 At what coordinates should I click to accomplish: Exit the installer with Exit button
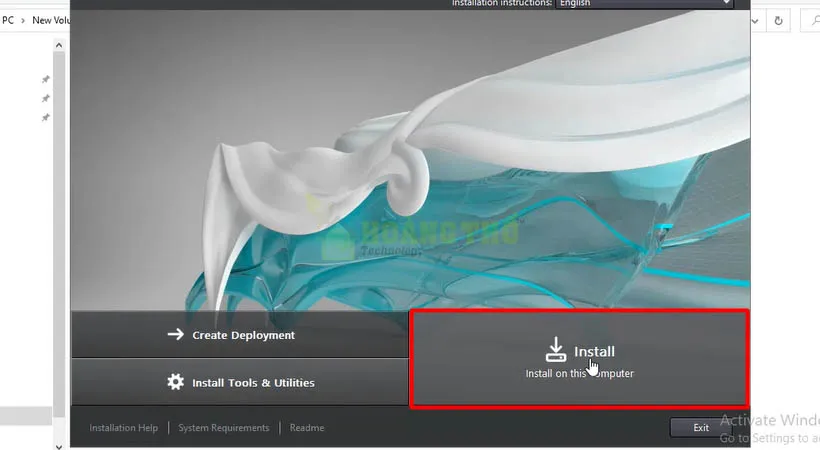coord(701,428)
